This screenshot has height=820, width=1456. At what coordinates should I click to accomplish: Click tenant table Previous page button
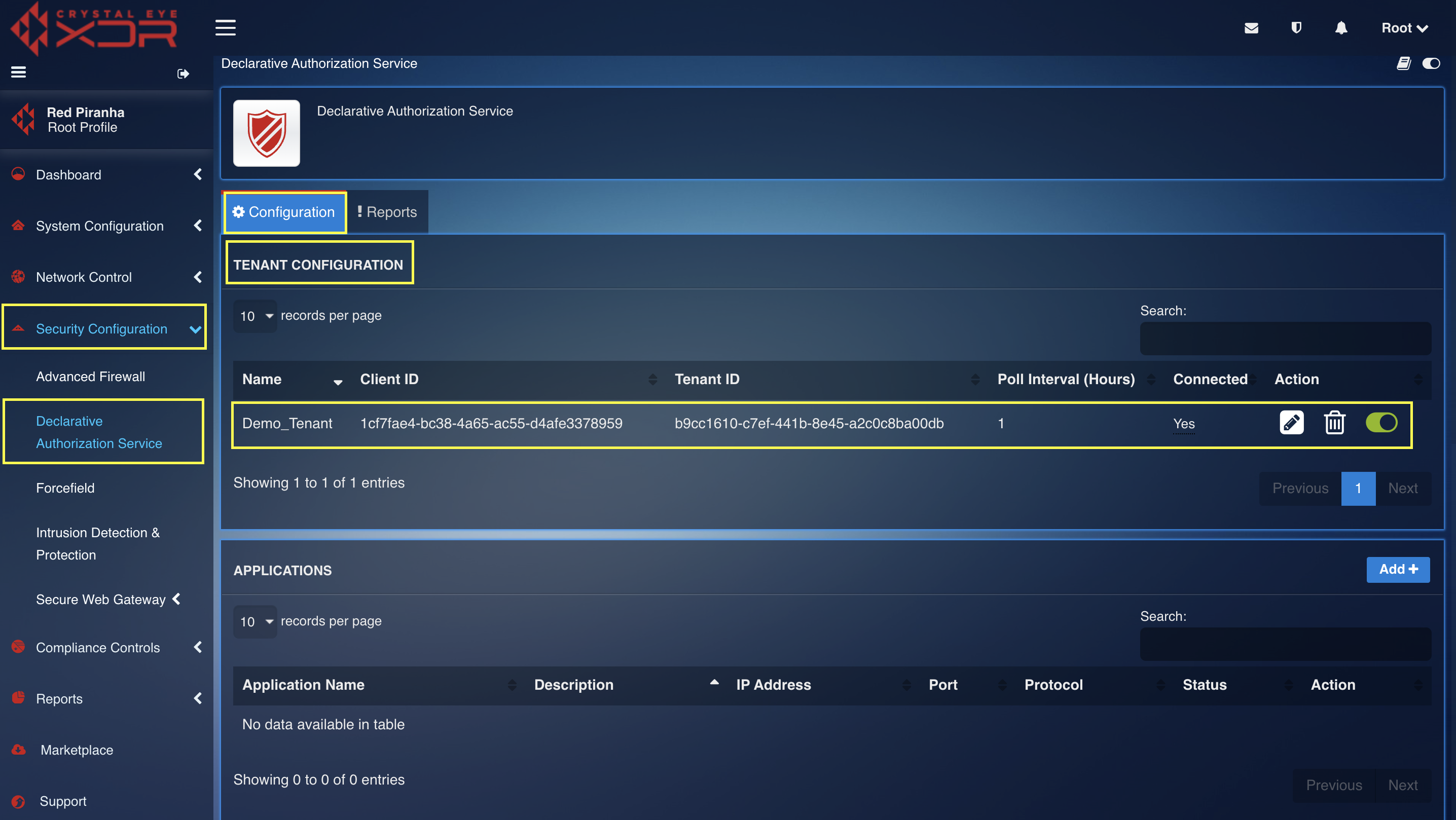[x=1300, y=488]
